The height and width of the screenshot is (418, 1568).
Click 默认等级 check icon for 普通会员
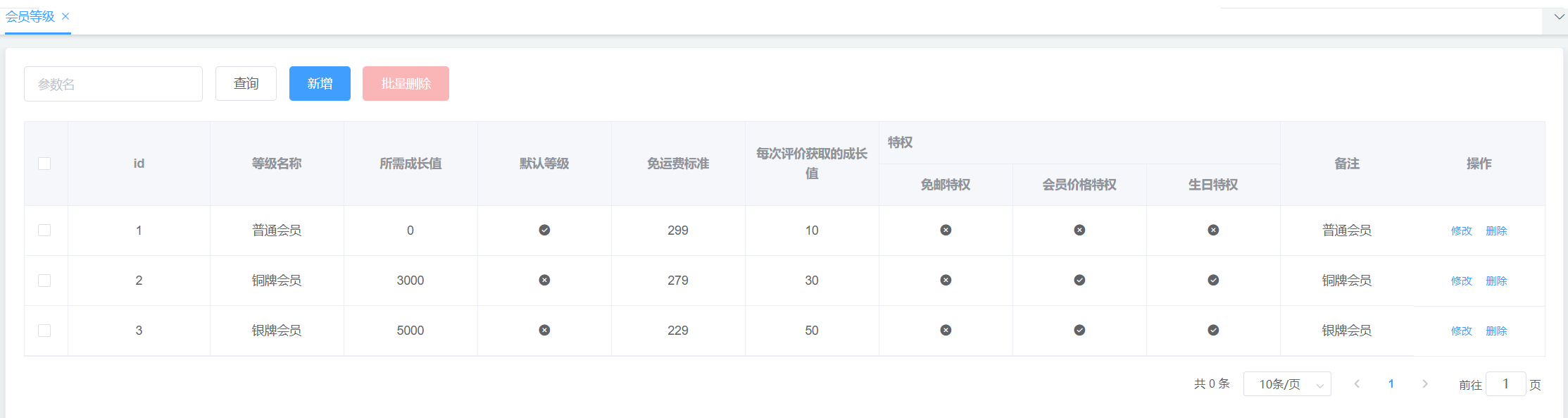544,230
